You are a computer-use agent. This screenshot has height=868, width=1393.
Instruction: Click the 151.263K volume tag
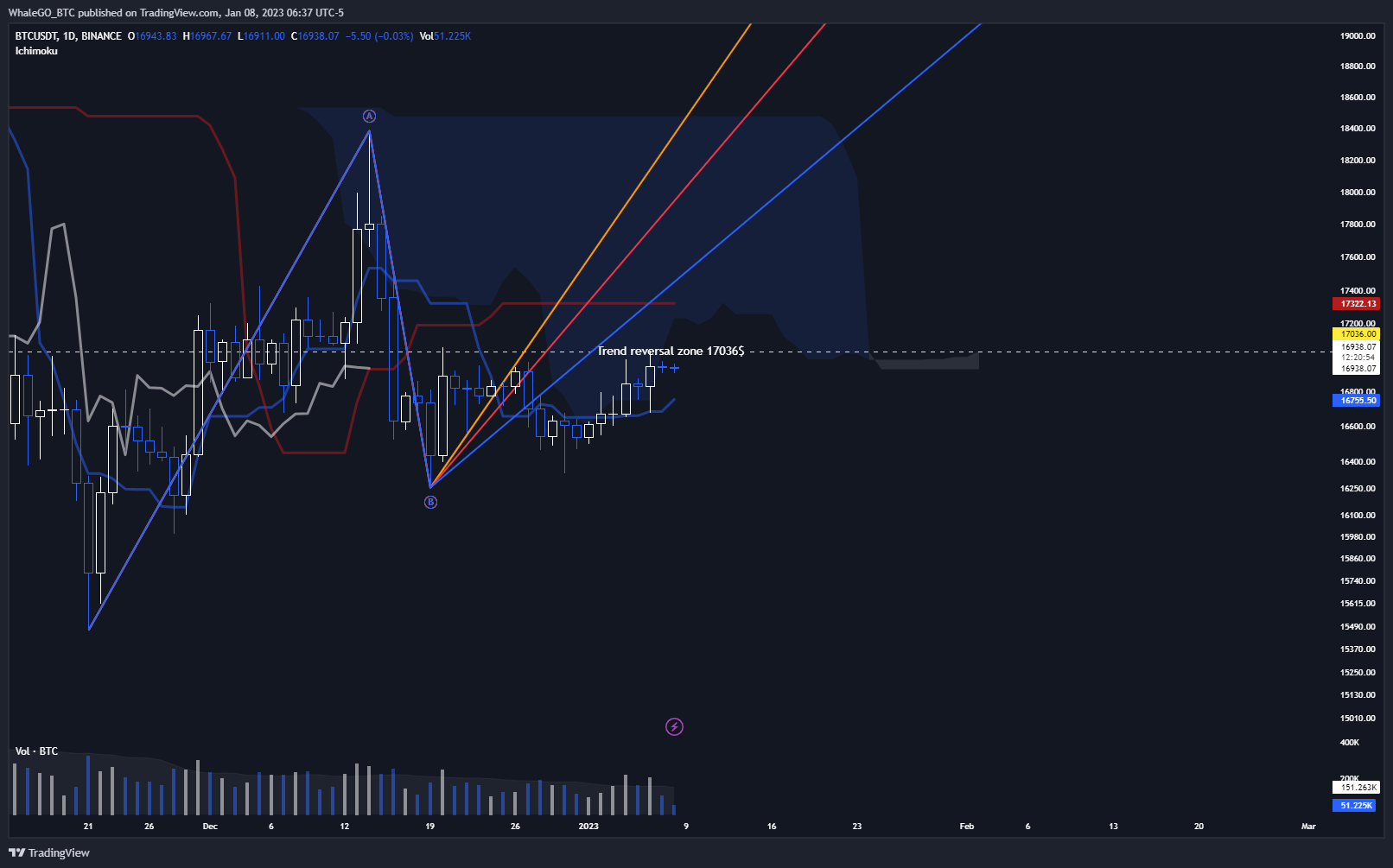point(1357,788)
